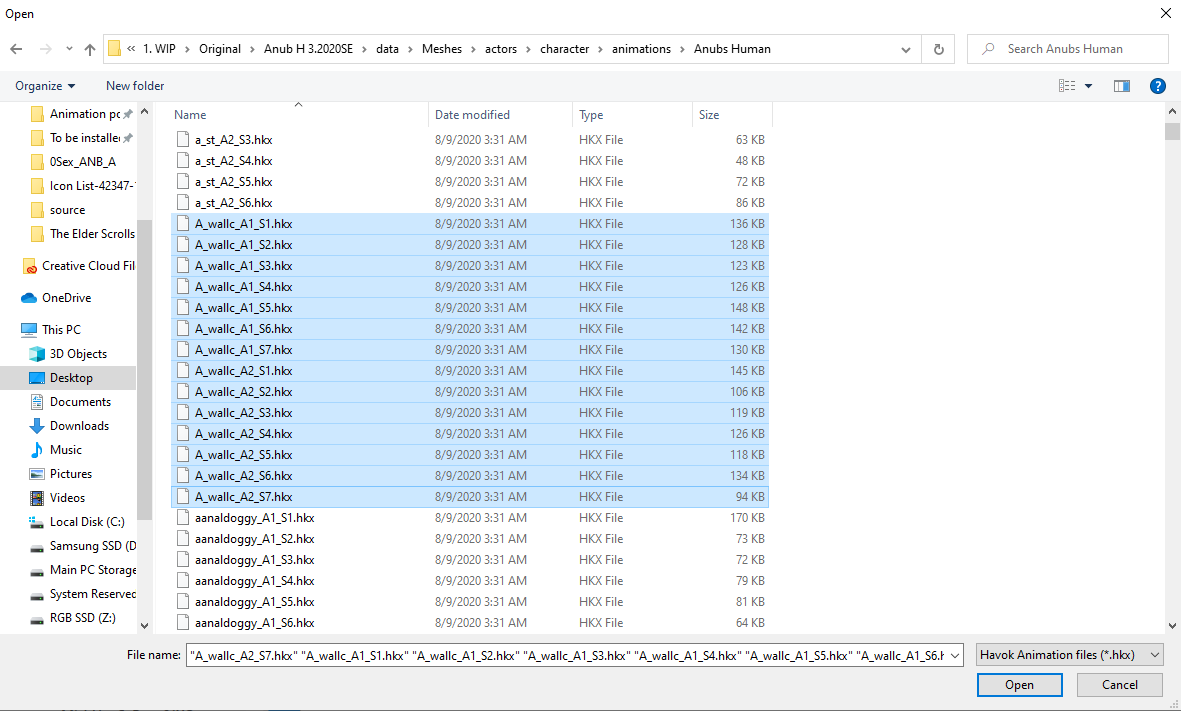Refresh the current folder view

click(938, 48)
